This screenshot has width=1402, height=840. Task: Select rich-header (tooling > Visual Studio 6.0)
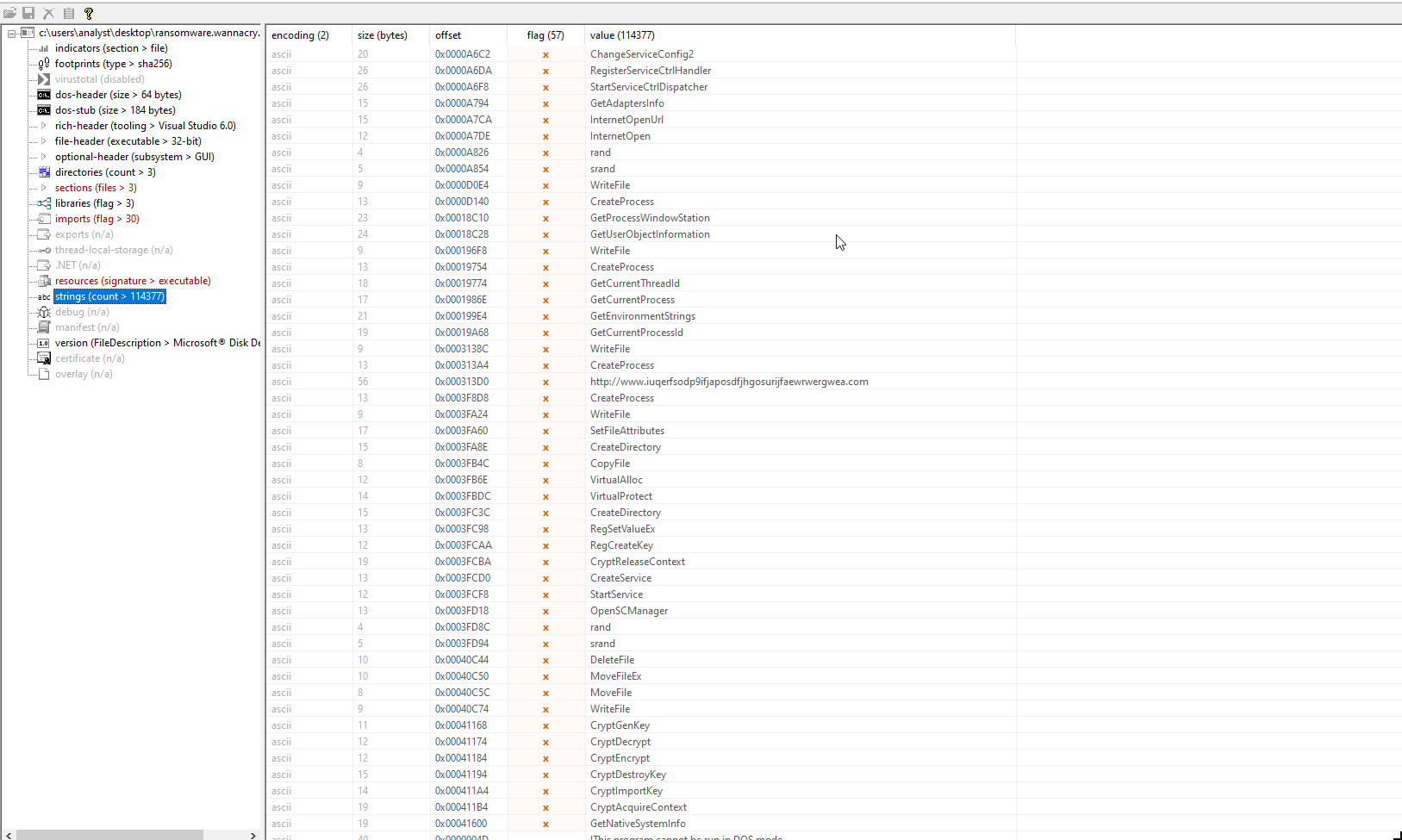[146, 126]
